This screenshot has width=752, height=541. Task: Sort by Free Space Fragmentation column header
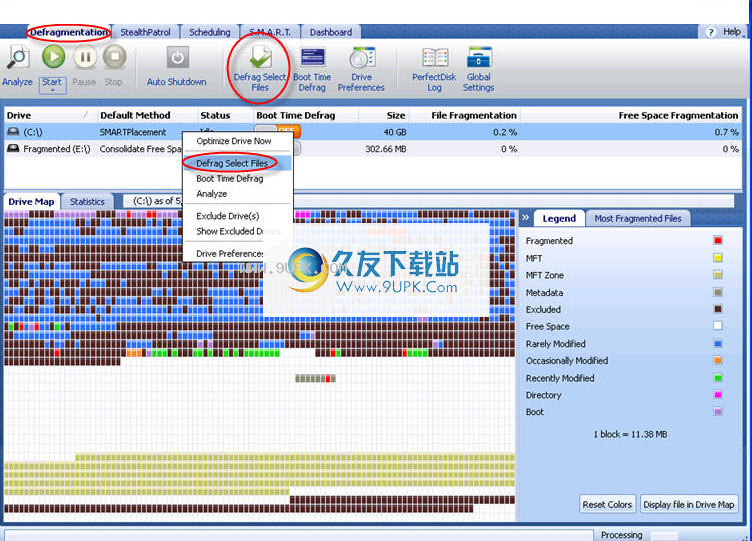point(631,116)
